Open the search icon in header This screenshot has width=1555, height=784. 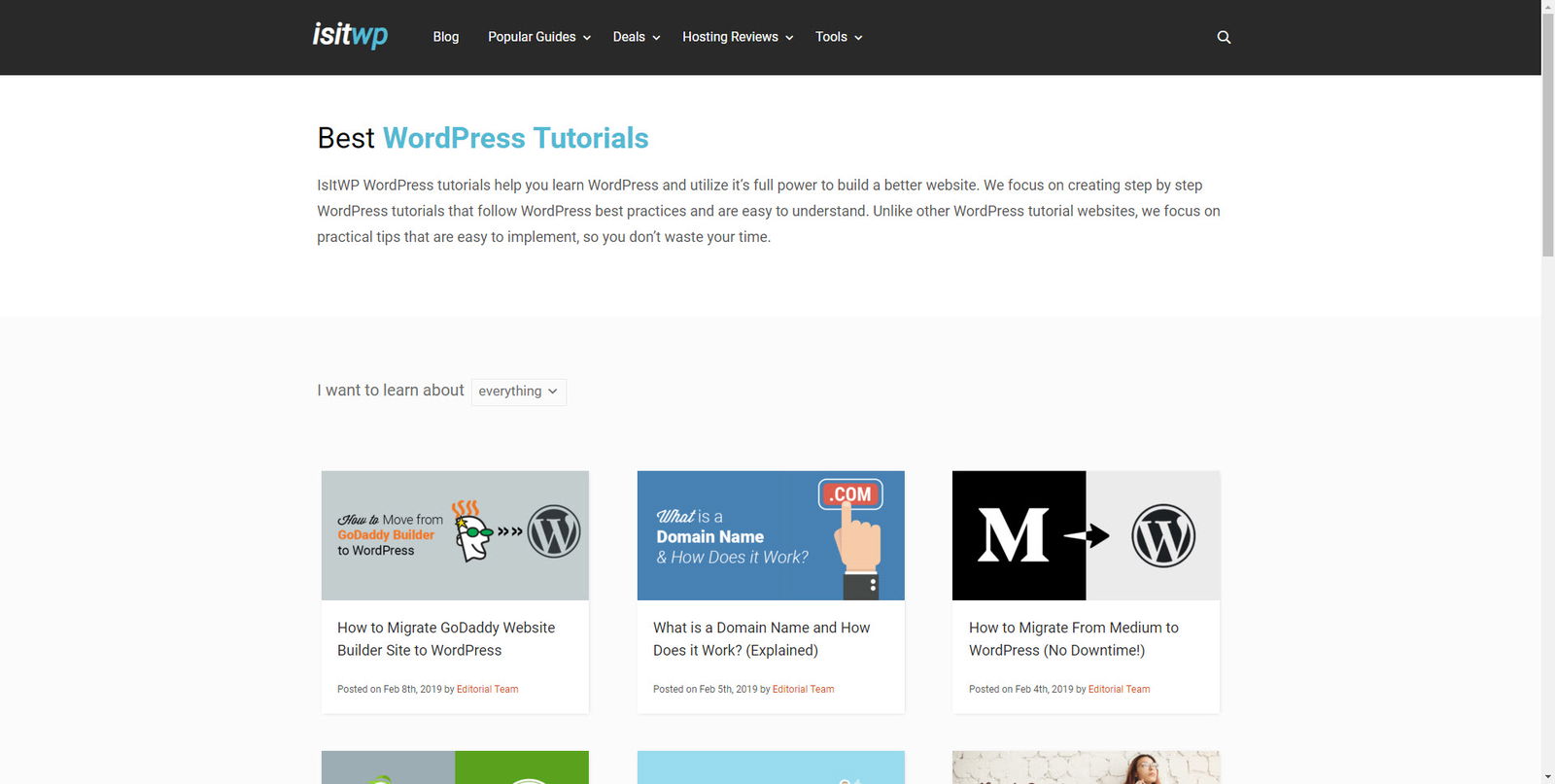coord(1224,37)
